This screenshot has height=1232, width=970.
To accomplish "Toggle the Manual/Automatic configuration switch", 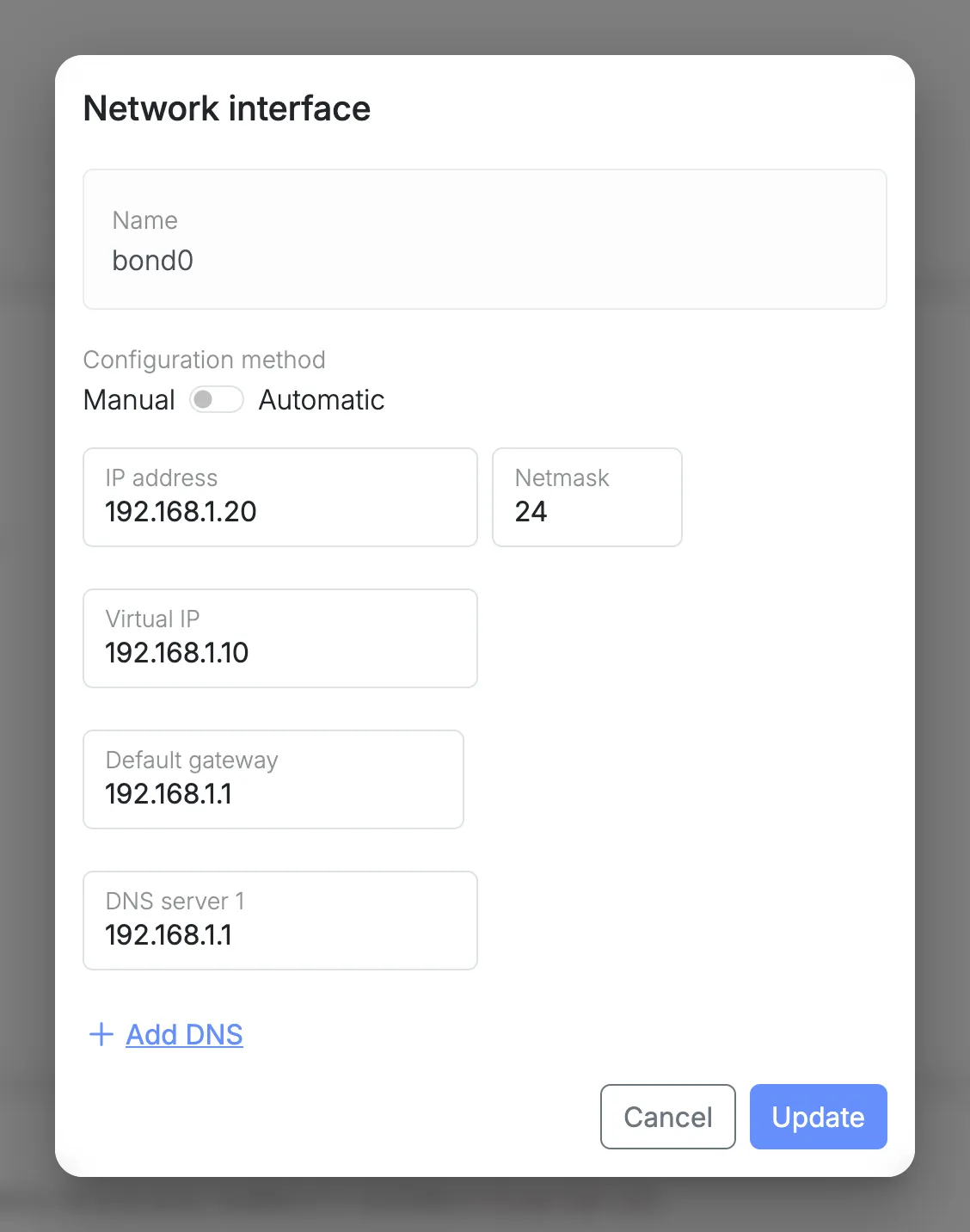I will 217,399.
